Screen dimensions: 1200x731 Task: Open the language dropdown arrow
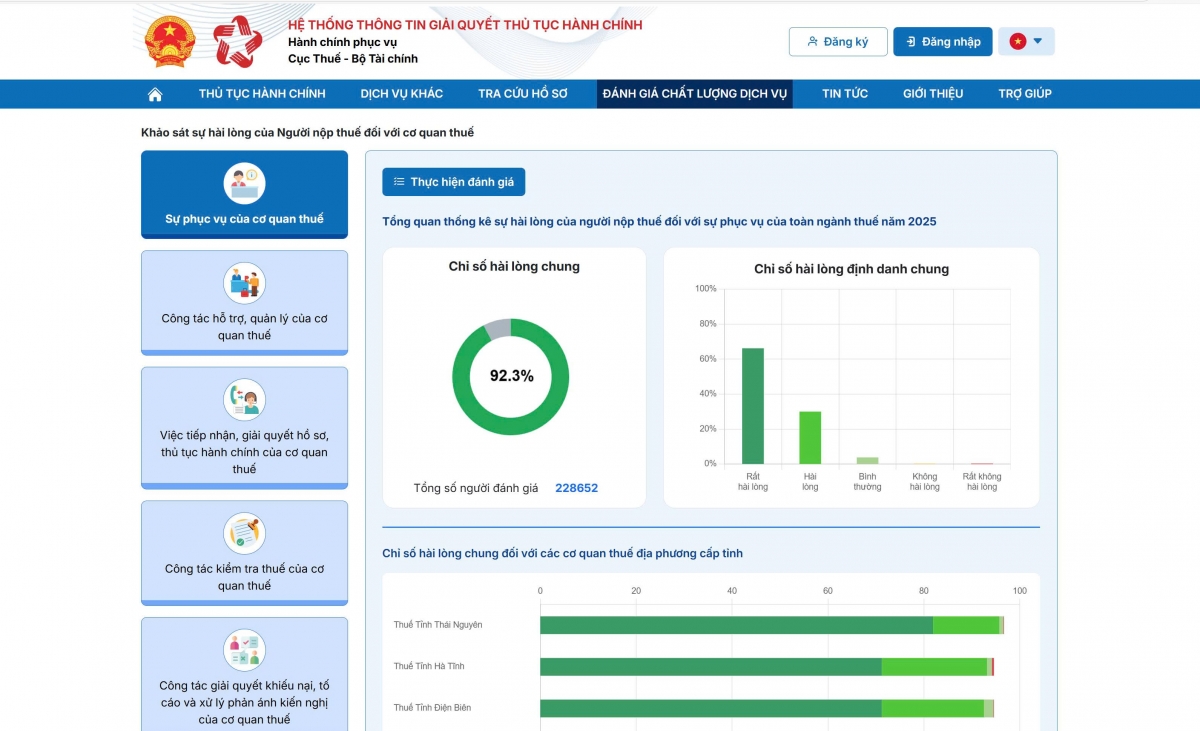point(1038,41)
